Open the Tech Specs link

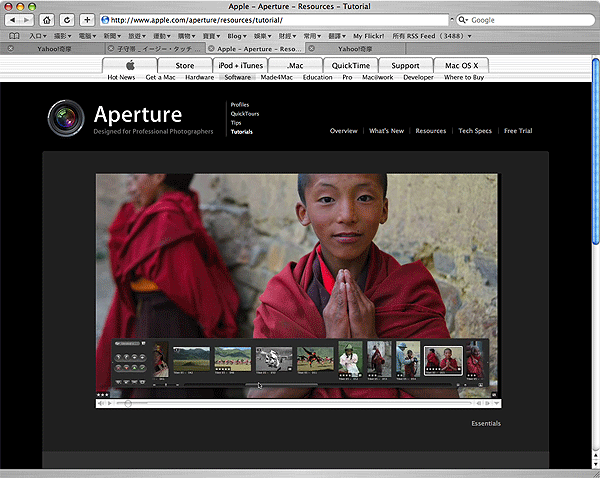[475, 131]
